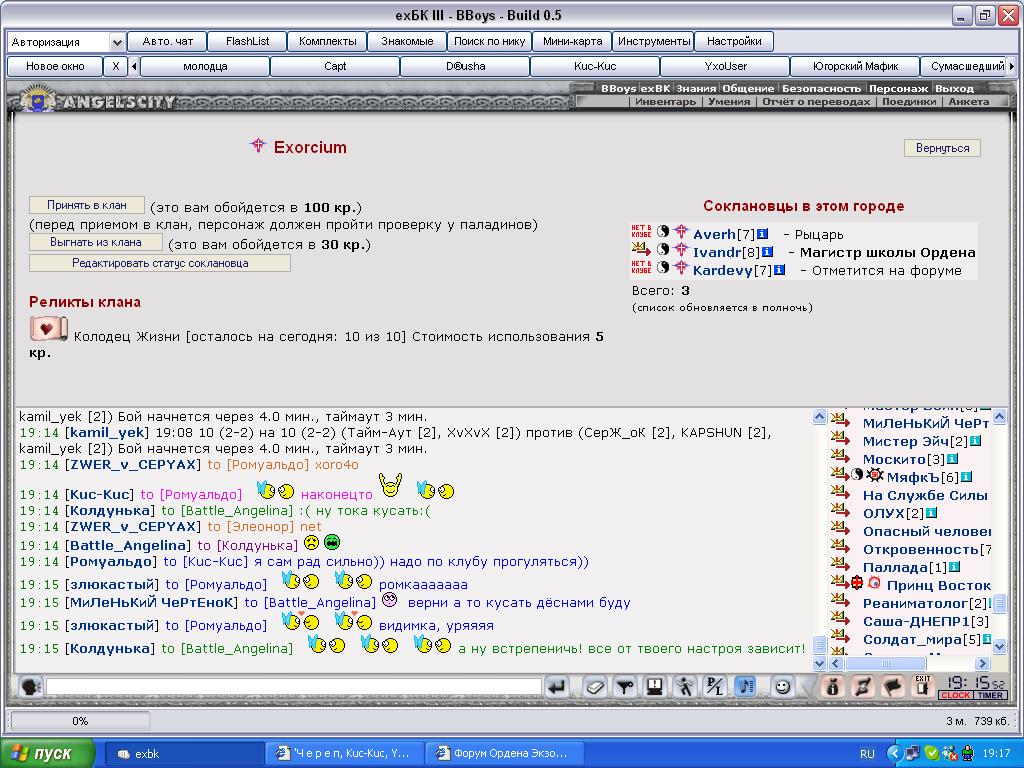Click the info icon next to ОЛУХ[2]
The image size is (1024, 768).
tap(932, 513)
